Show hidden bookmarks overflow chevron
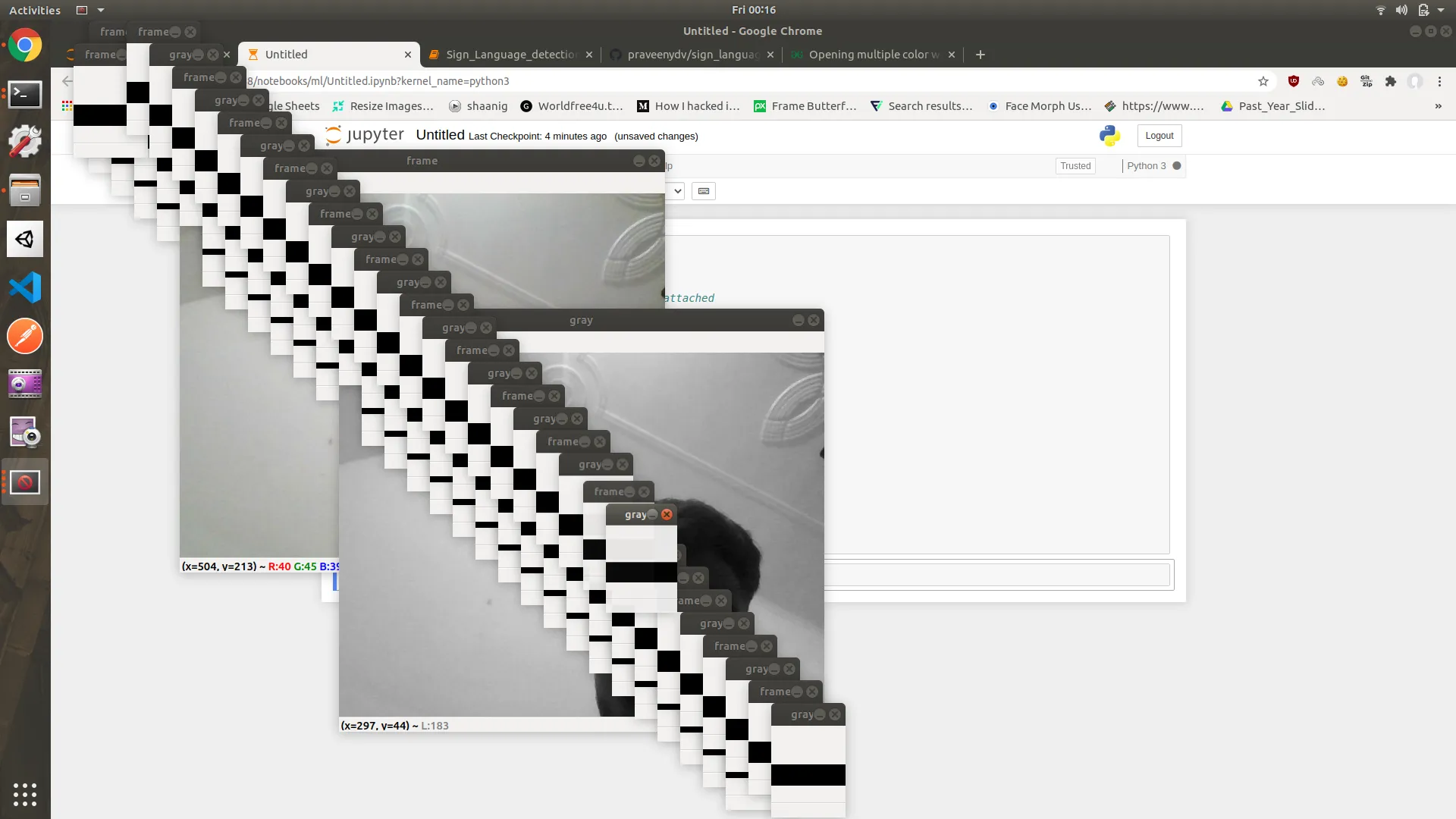Image resolution: width=1456 pixels, height=819 pixels. pos(1438,106)
